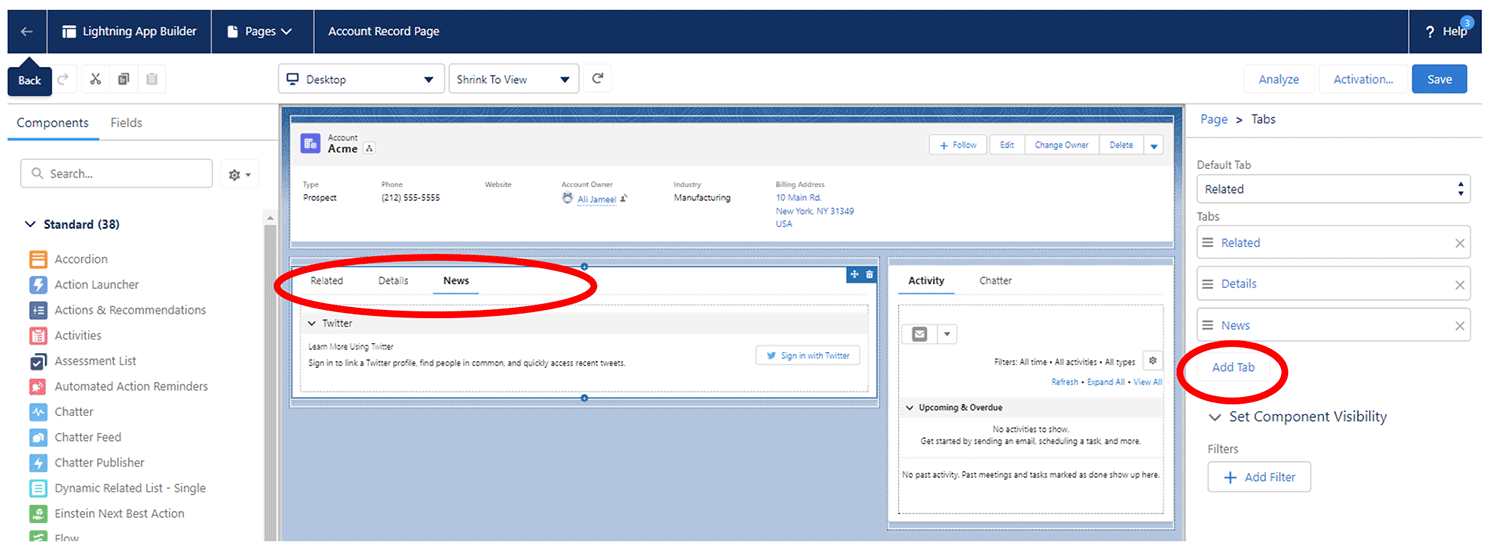Select the Related tab on canvas
Screen dimensions: 1500x548
[326, 281]
